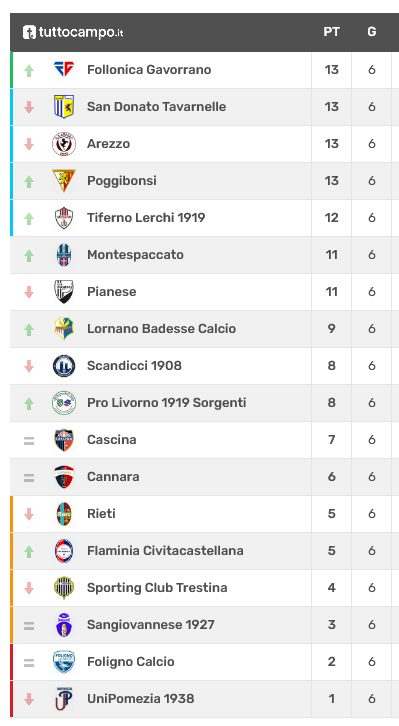The width and height of the screenshot is (399, 726).
Task: Click the Arezzo club crest
Action: [x=64, y=144]
